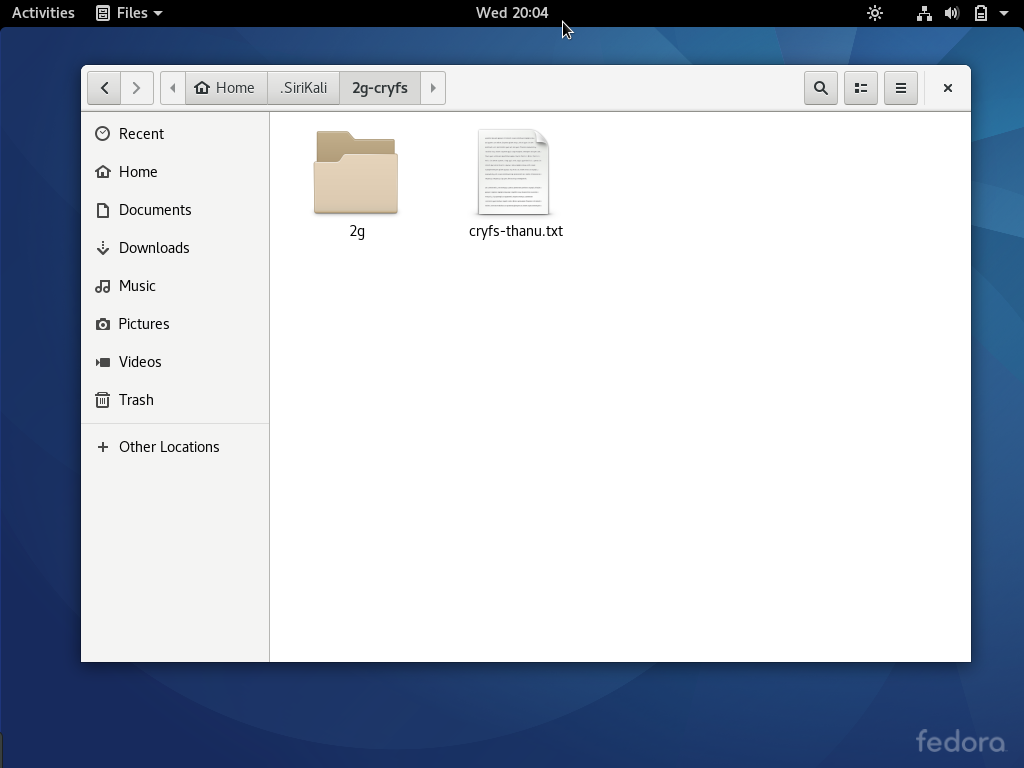Click the brightness sun icon in top bar

875,13
